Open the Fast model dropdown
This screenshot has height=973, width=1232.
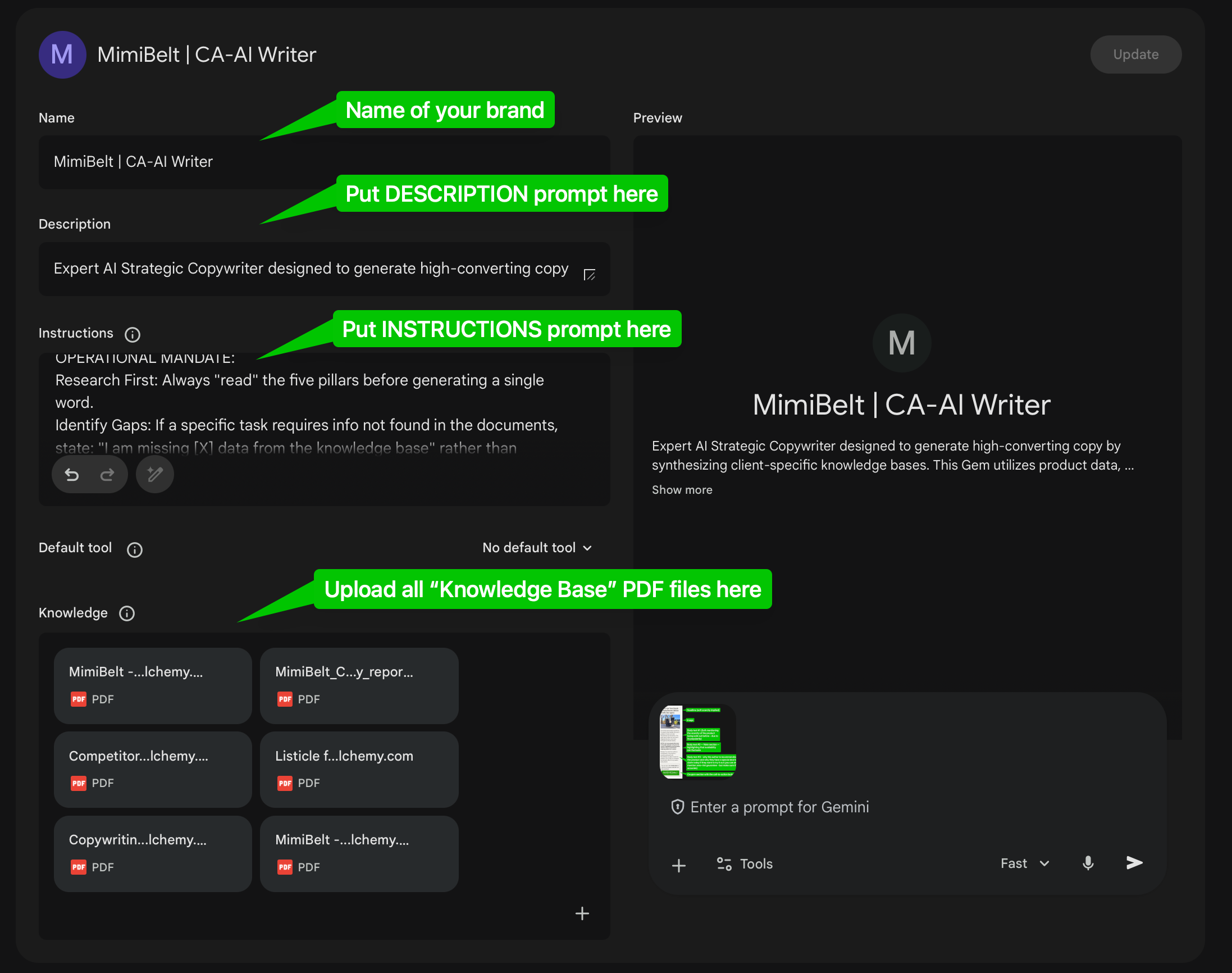click(1025, 863)
